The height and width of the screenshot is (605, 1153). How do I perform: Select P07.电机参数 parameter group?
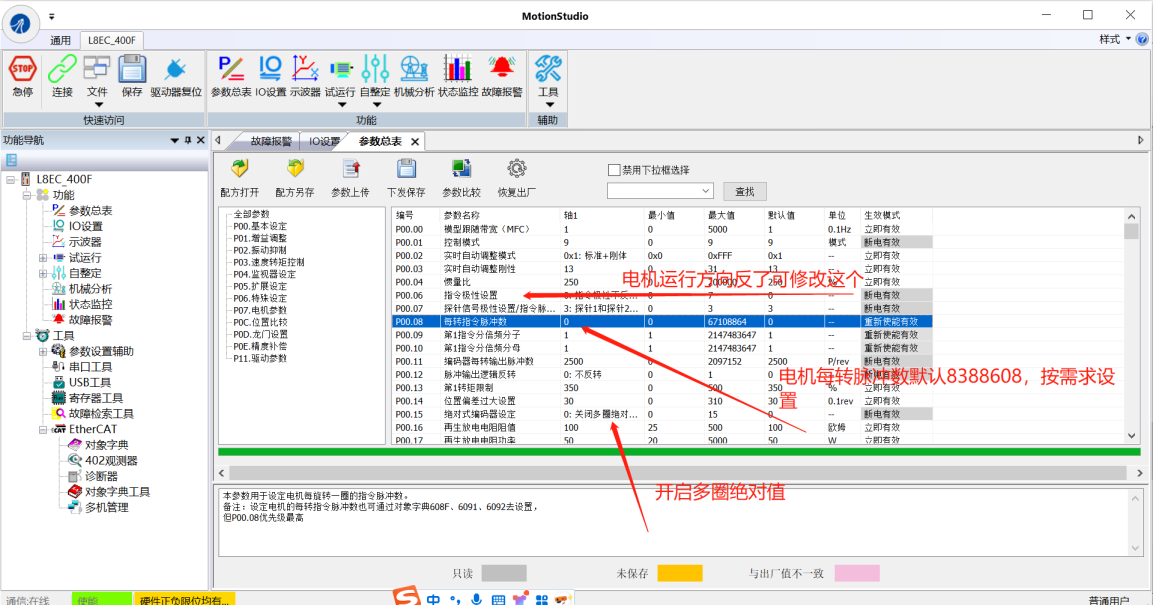click(x=260, y=310)
